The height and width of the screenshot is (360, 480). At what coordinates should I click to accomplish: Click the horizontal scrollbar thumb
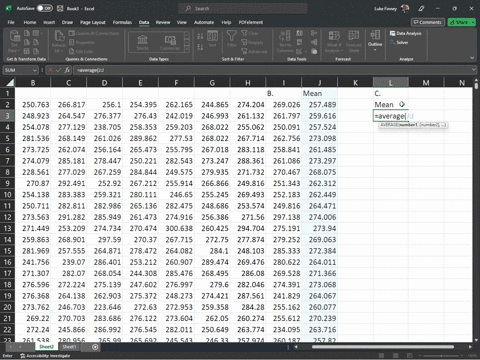pyautogui.click(x=383, y=347)
